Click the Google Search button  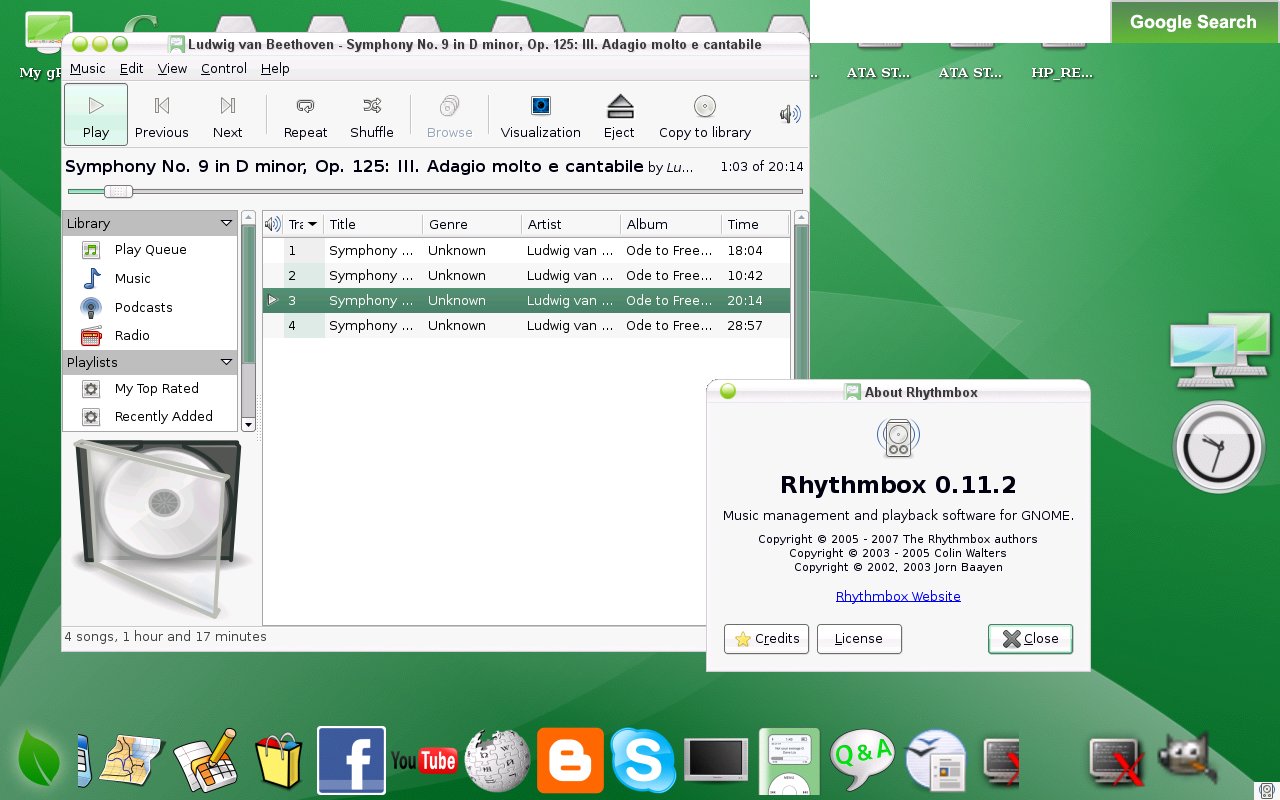click(x=1194, y=22)
